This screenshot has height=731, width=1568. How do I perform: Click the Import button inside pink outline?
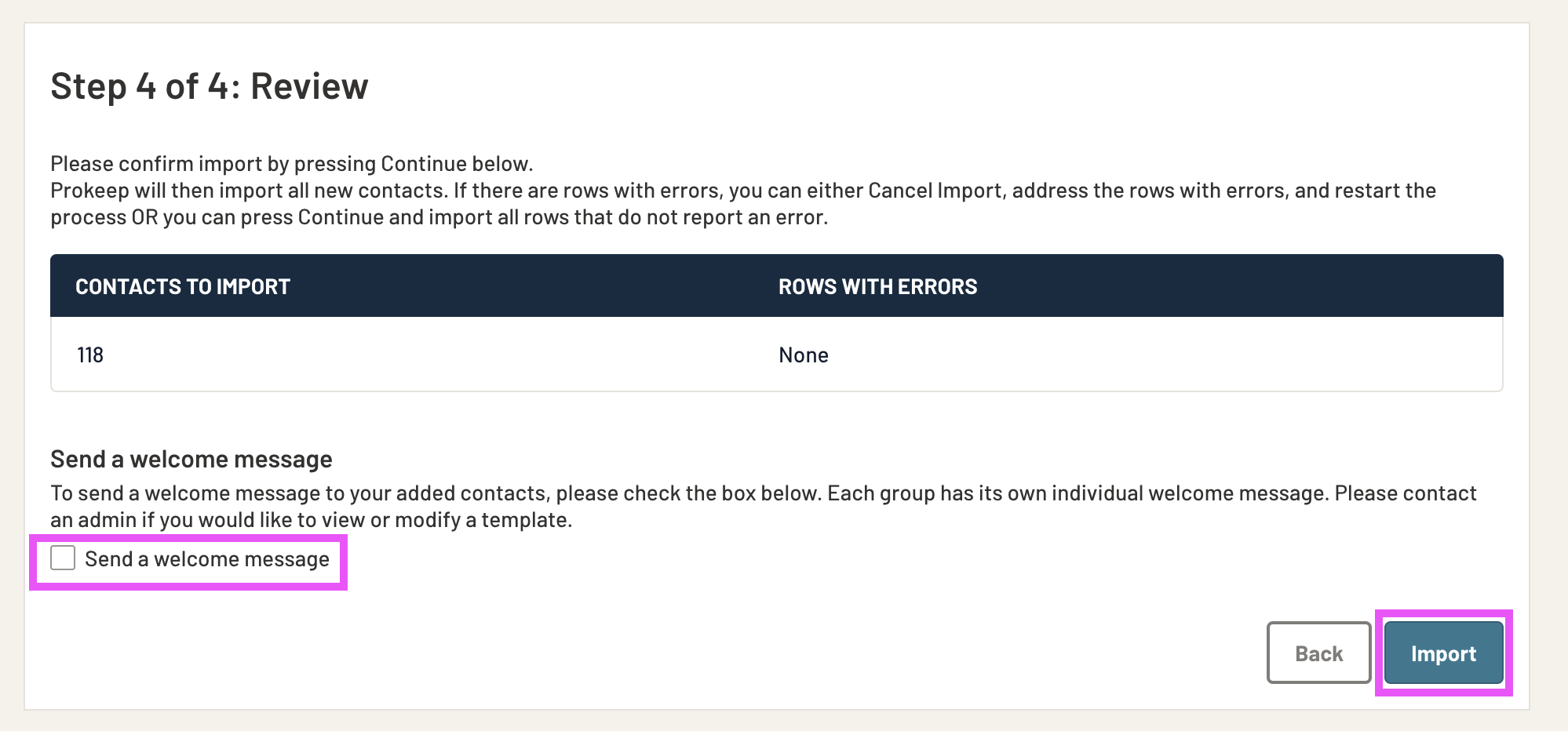(1442, 653)
